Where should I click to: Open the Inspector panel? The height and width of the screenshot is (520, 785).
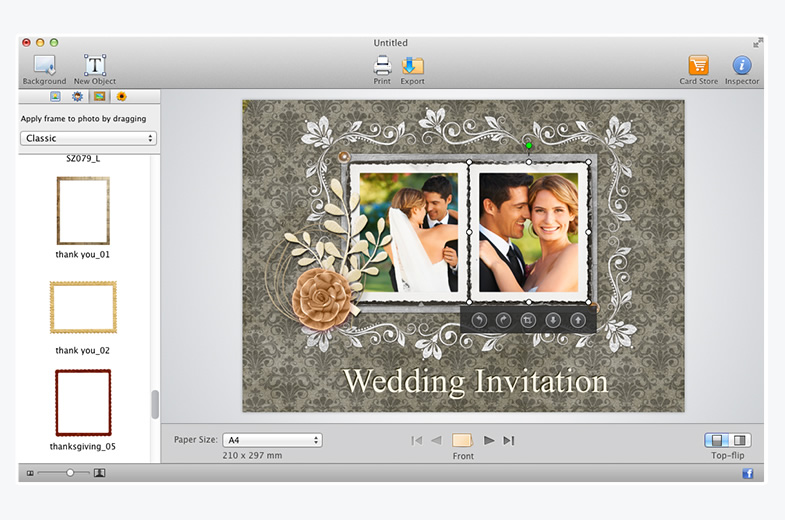[741, 66]
